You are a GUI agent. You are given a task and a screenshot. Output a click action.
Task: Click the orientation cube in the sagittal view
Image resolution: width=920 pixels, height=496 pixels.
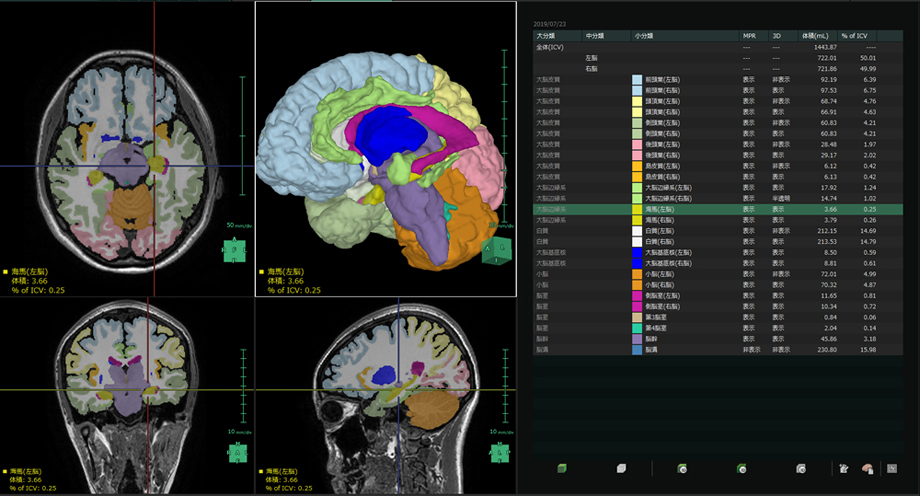pos(499,452)
